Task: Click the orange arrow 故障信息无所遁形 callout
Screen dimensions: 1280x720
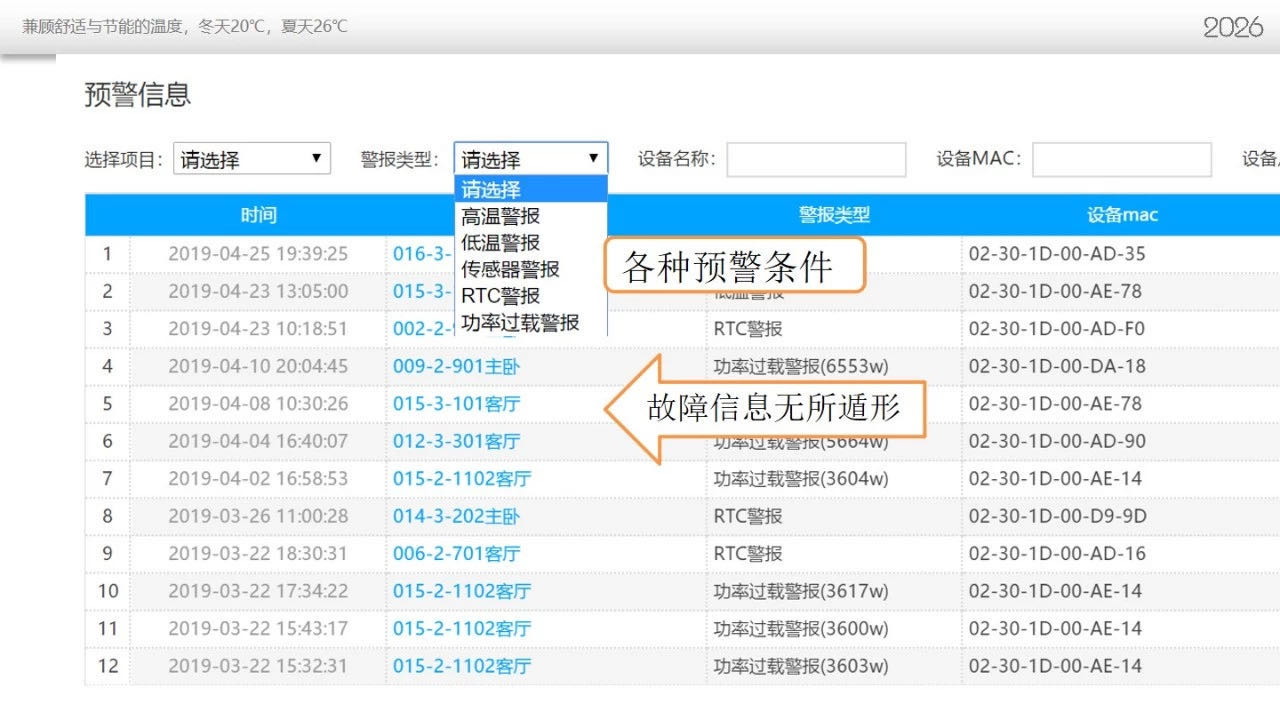Action: tap(770, 409)
